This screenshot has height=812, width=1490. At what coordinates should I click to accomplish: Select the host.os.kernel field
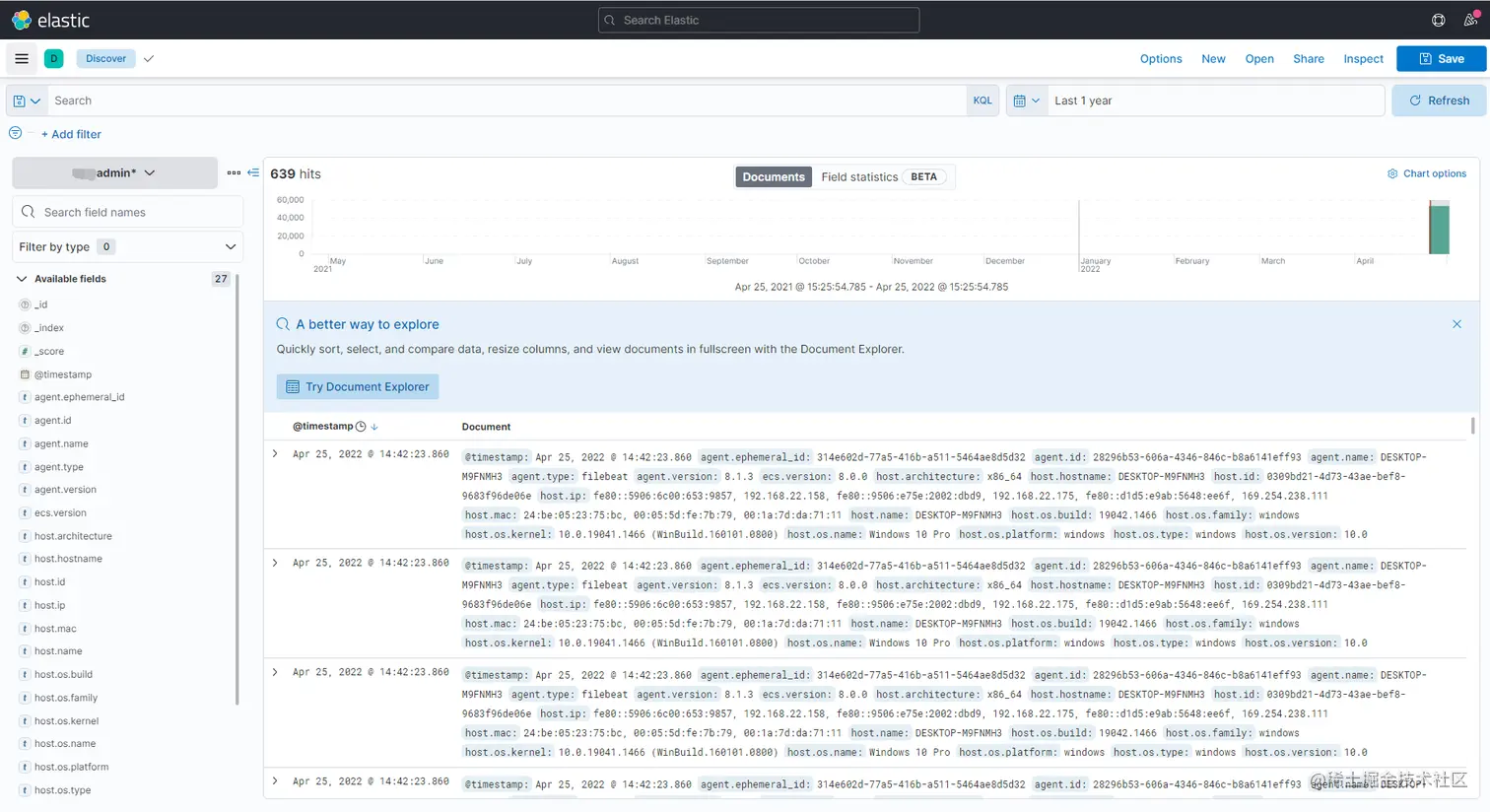(x=66, y=720)
